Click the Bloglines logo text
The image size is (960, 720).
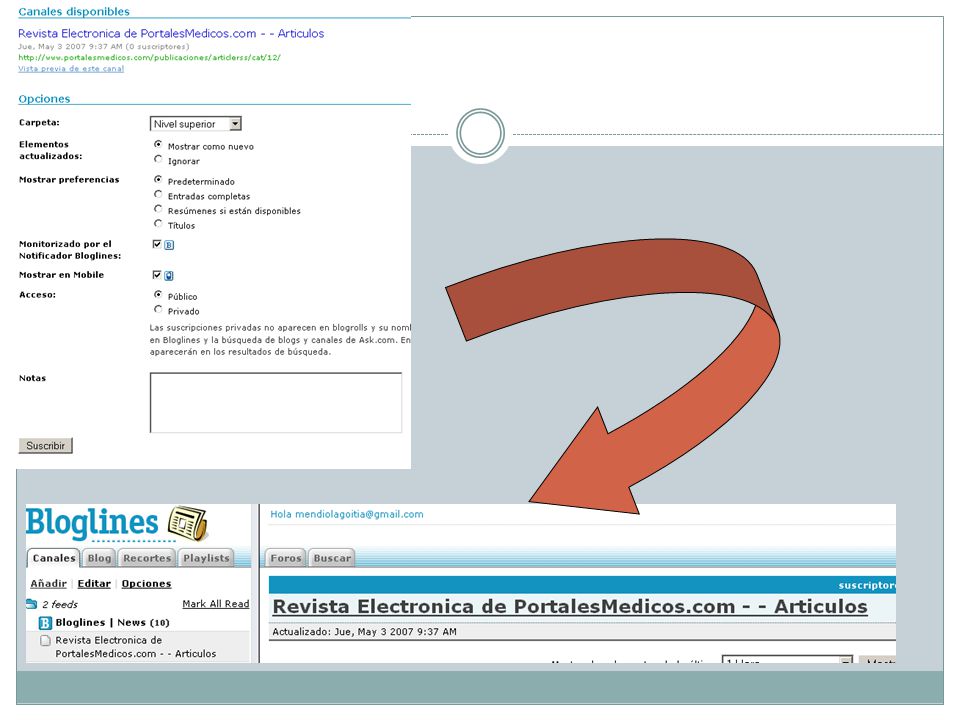[92, 524]
